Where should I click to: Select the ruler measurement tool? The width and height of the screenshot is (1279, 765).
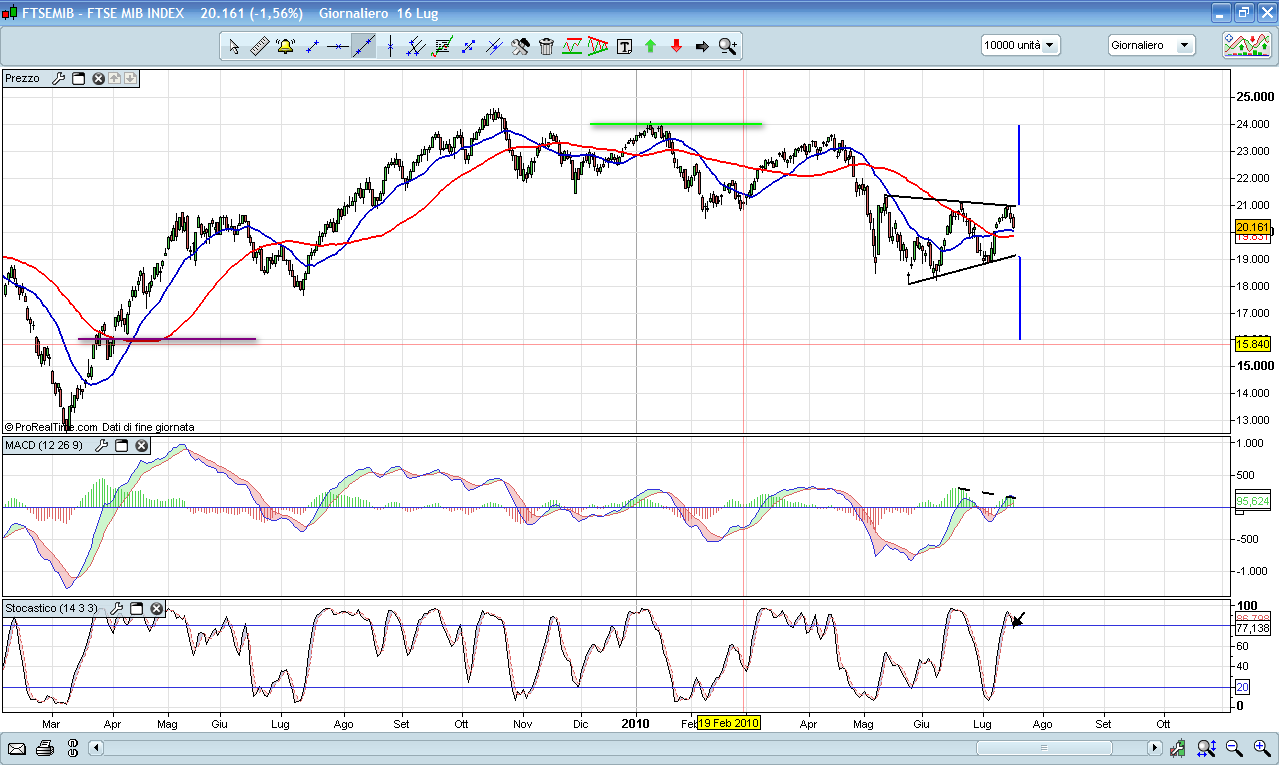(259, 46)
